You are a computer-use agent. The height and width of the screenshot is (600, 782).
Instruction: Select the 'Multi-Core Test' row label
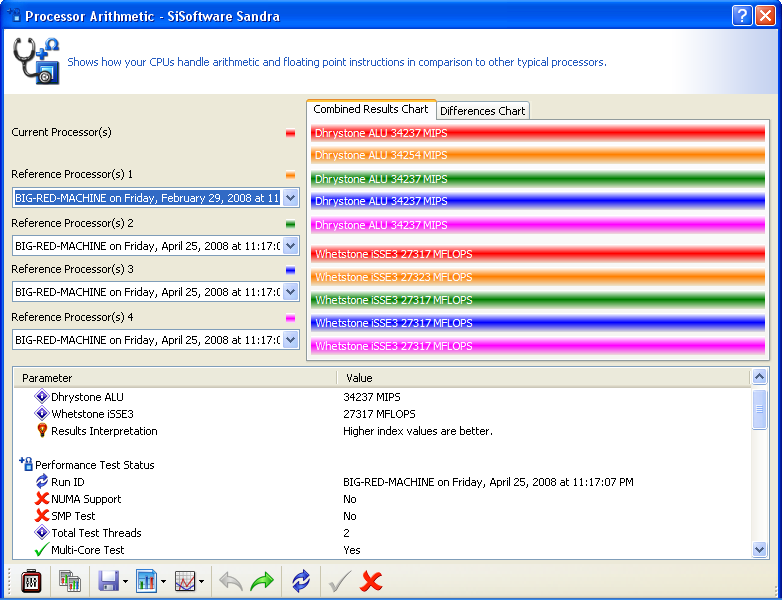[88, 550]
